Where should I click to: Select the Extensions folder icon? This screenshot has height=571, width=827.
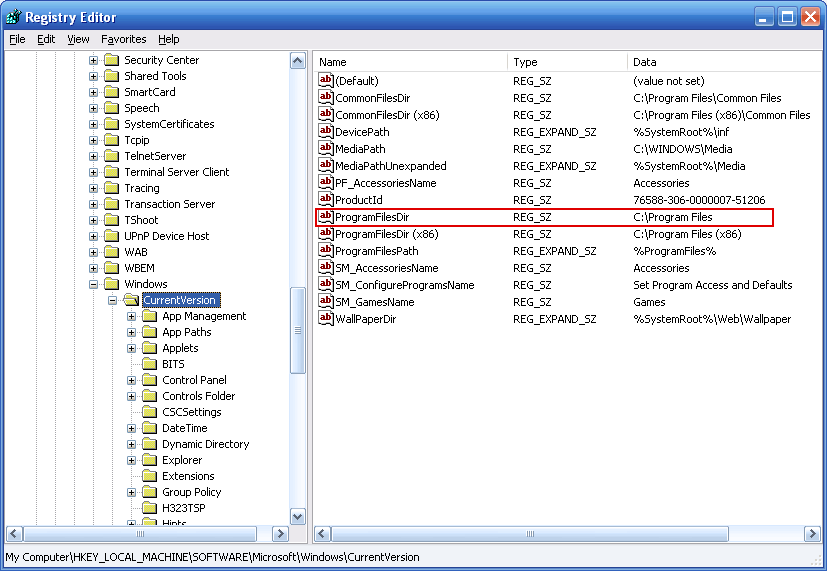point(150,476)
